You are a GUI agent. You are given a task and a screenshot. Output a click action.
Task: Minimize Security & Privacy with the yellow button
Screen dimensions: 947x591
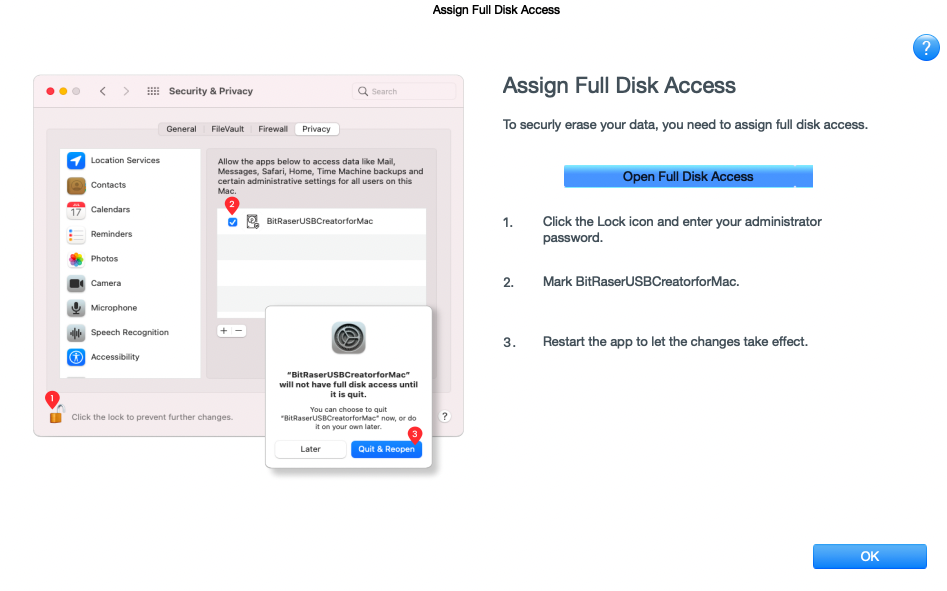(63, 91)
